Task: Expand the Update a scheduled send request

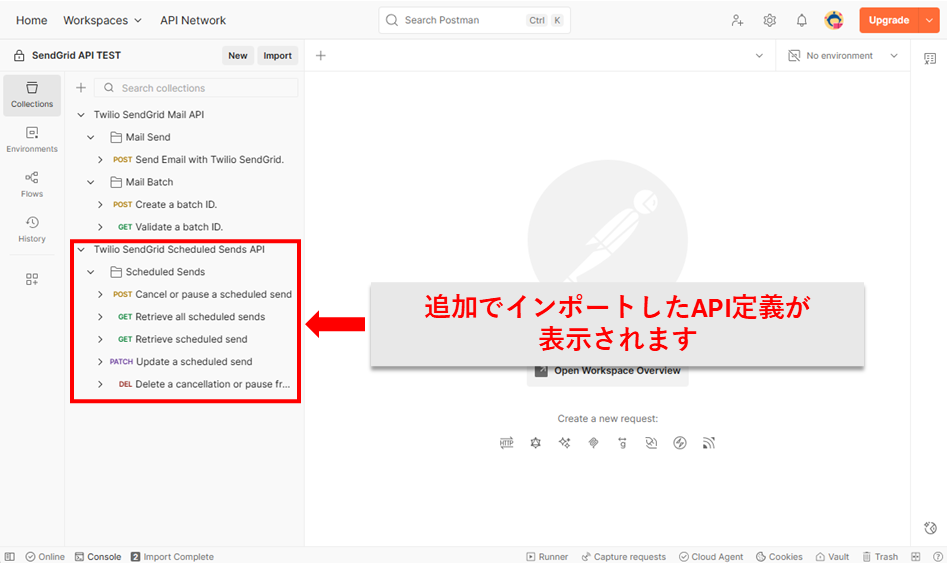Action: [x=100, y=362]
